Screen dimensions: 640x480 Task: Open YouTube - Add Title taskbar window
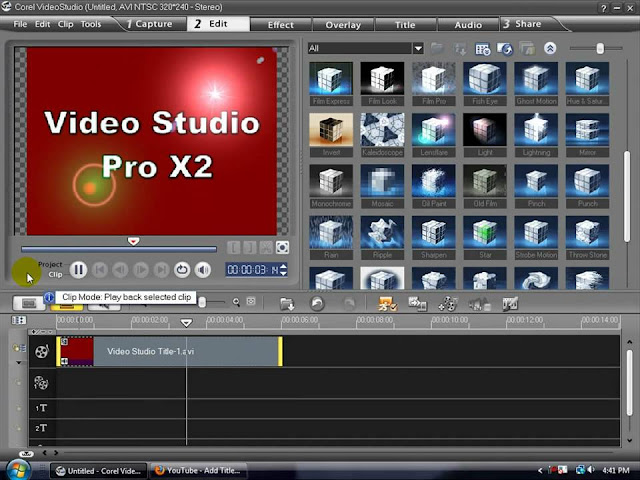point(198,471)
